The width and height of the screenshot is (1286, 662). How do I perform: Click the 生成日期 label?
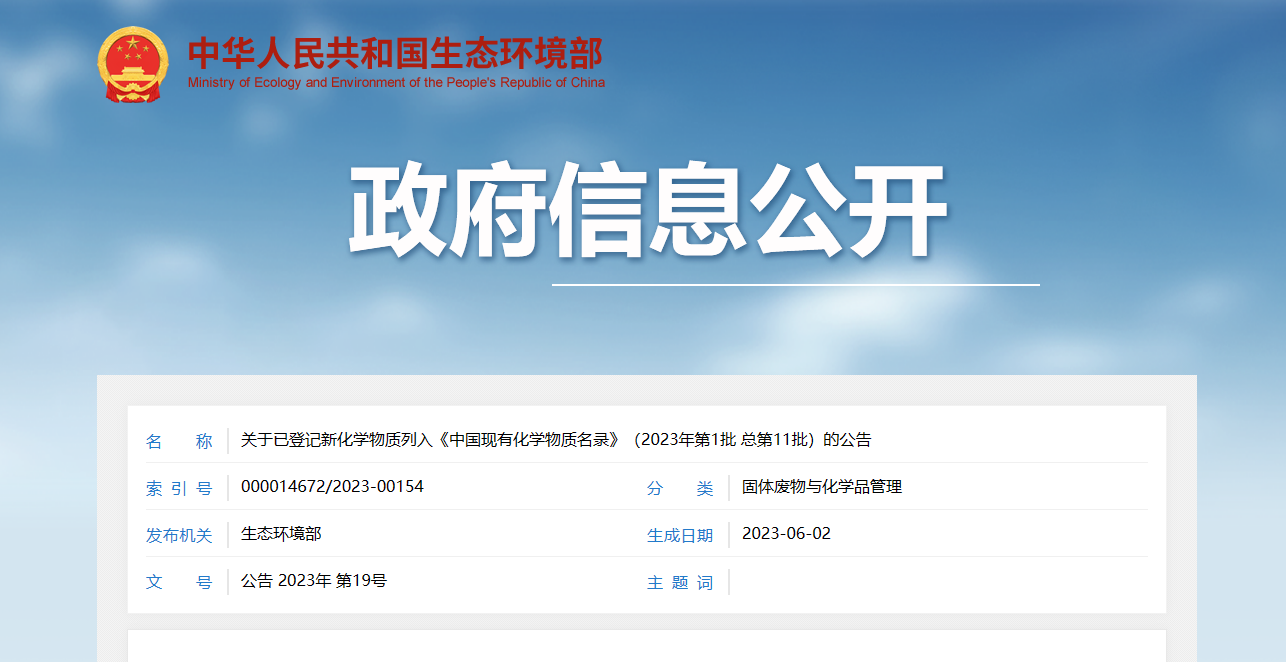680,535
